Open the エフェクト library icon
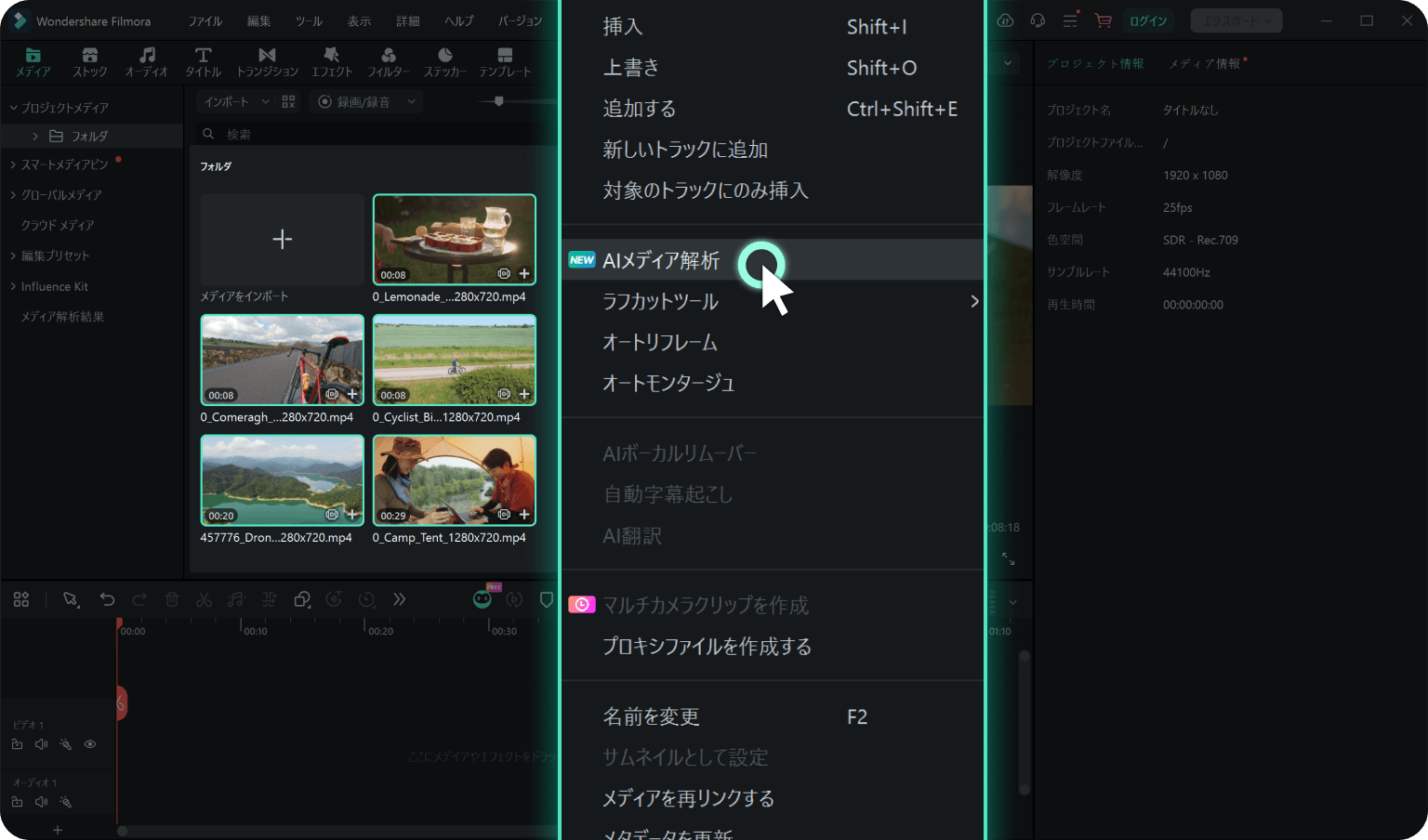The width and height of the screenshot is (1428, 840). click(x=332, y=62)
